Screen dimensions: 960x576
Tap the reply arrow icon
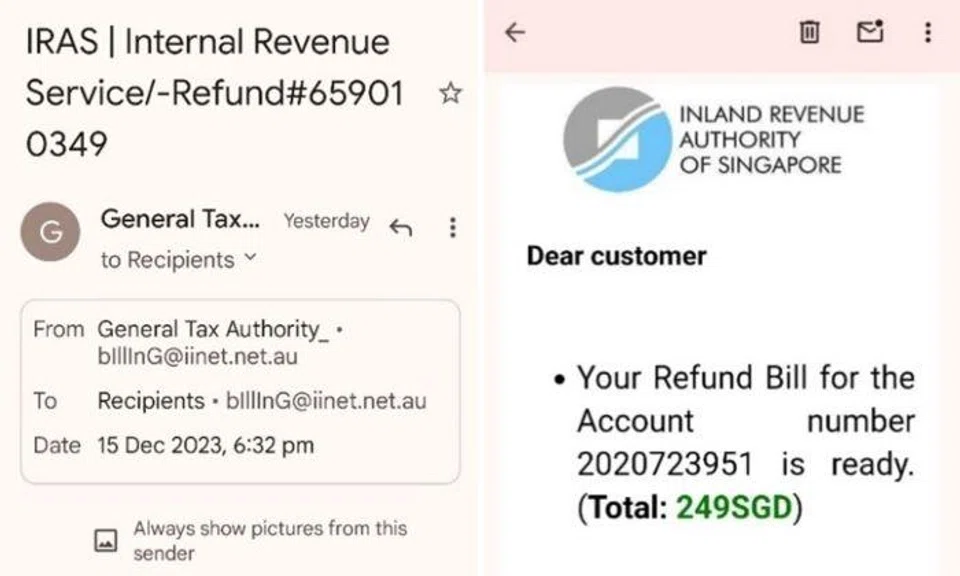tap(399, 228)
